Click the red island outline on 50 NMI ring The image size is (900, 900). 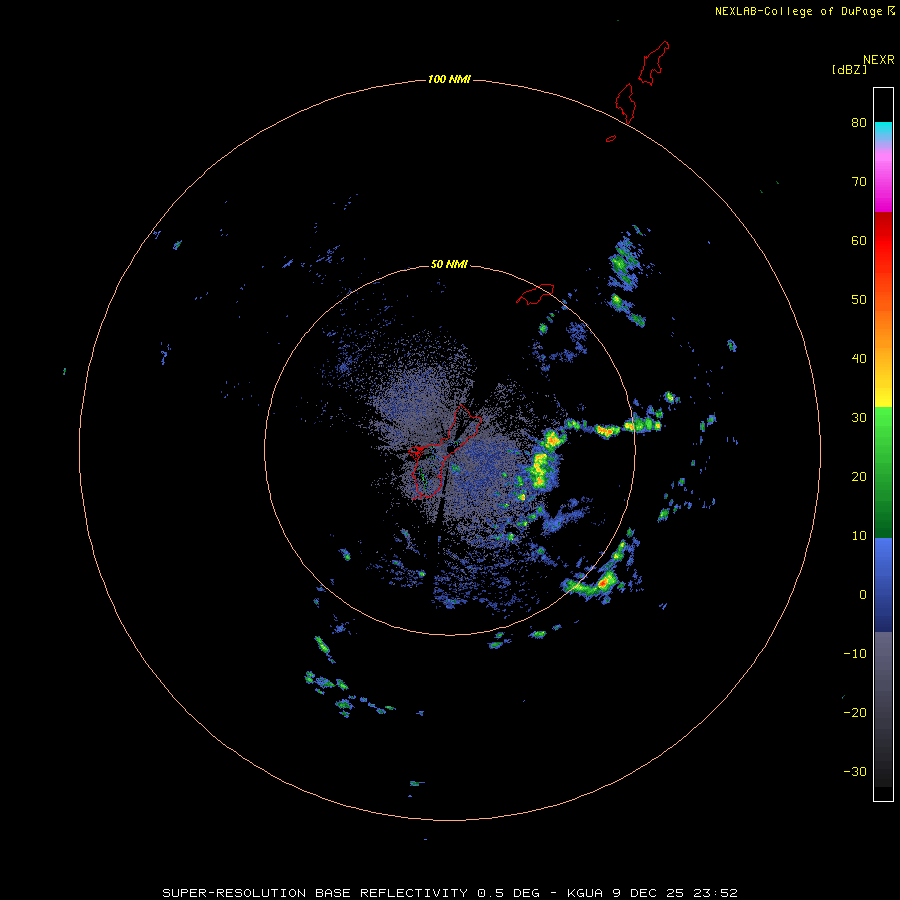pyautogui.click(x=535, y=294)
